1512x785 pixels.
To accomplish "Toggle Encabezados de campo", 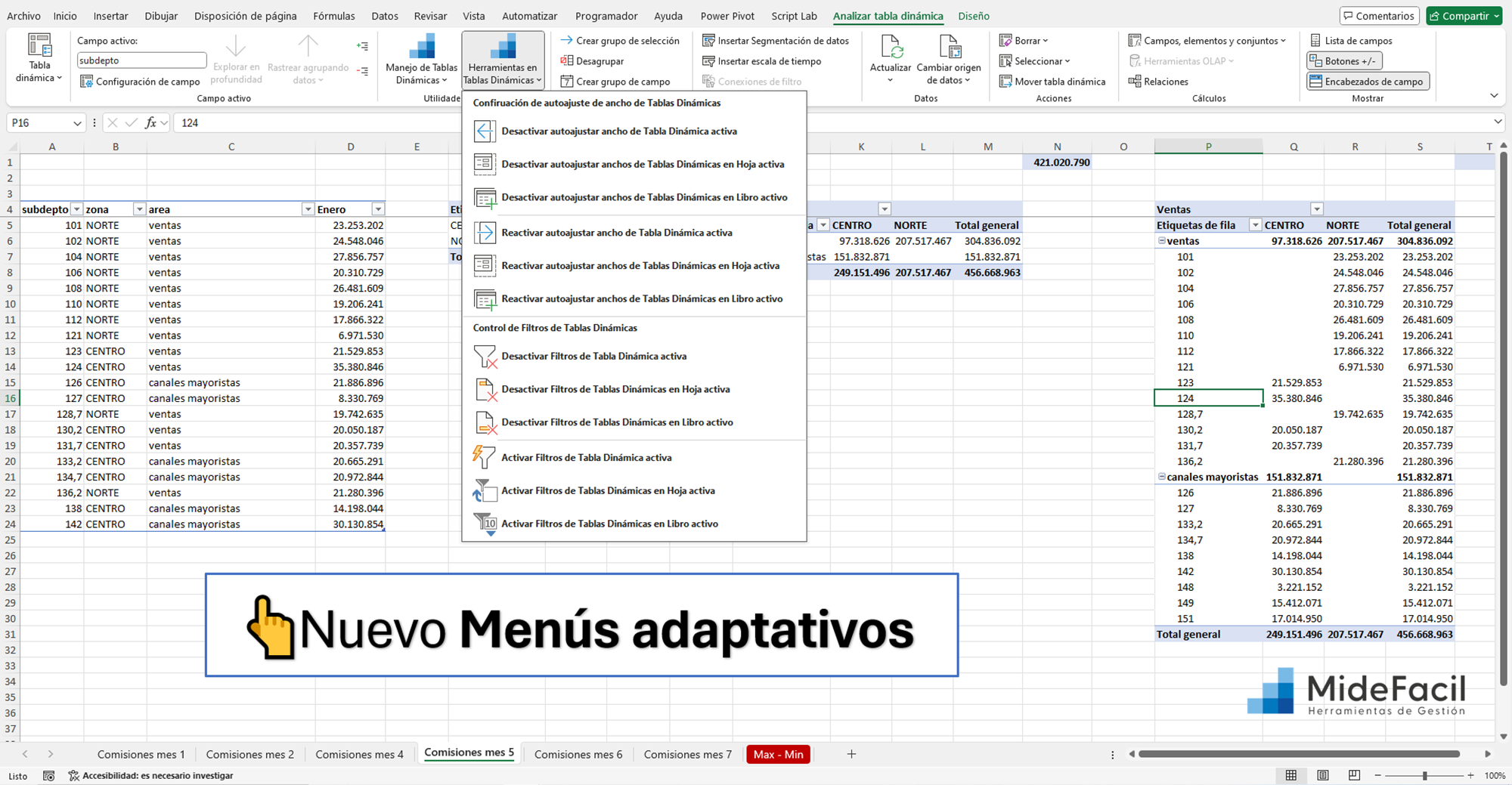I will (1368, 82).
